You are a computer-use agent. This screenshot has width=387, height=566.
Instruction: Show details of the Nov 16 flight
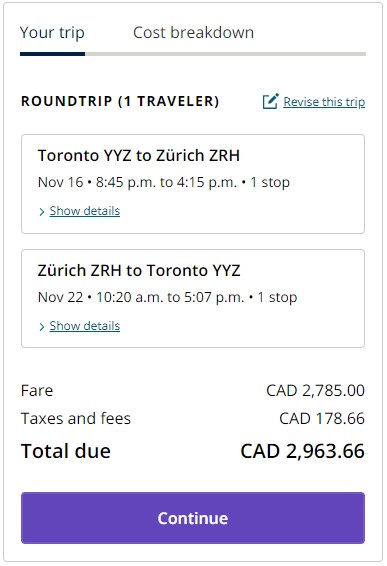pyautogui.click(x=84, y=211)
